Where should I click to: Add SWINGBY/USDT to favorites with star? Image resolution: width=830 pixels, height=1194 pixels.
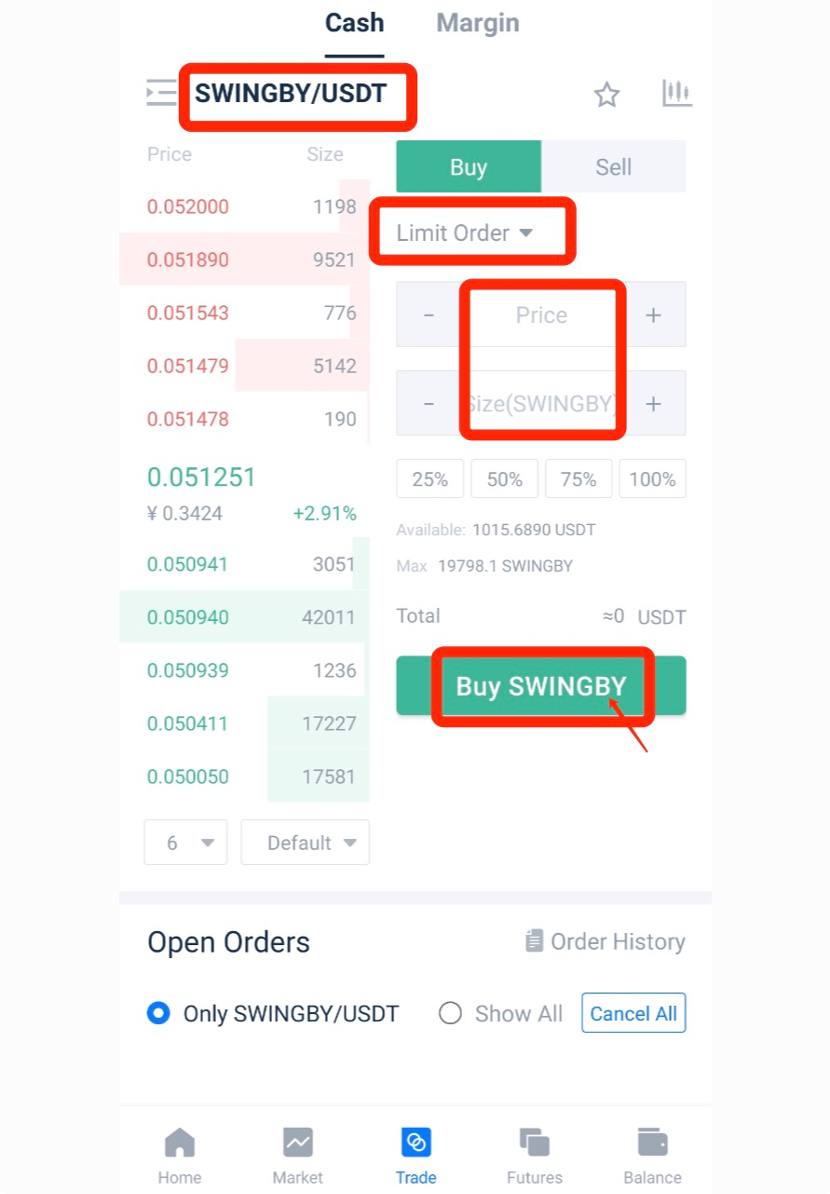tap(607, 95)
